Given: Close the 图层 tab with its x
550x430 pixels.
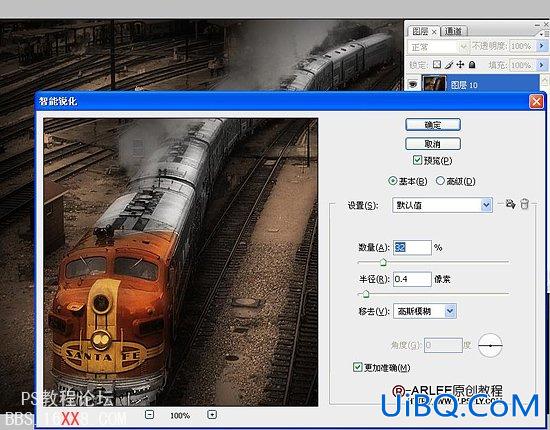Looking at the screenshot, I should (434, 32).
